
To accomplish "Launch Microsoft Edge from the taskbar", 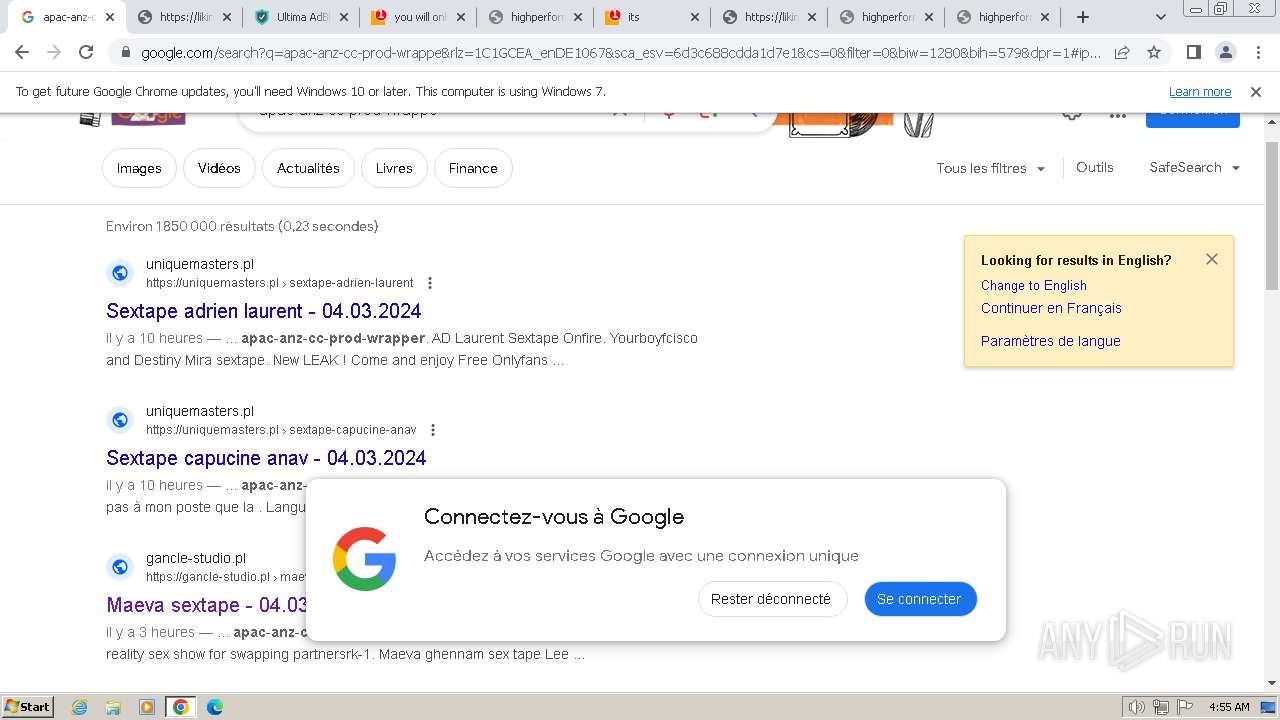I will click(214, 707).
